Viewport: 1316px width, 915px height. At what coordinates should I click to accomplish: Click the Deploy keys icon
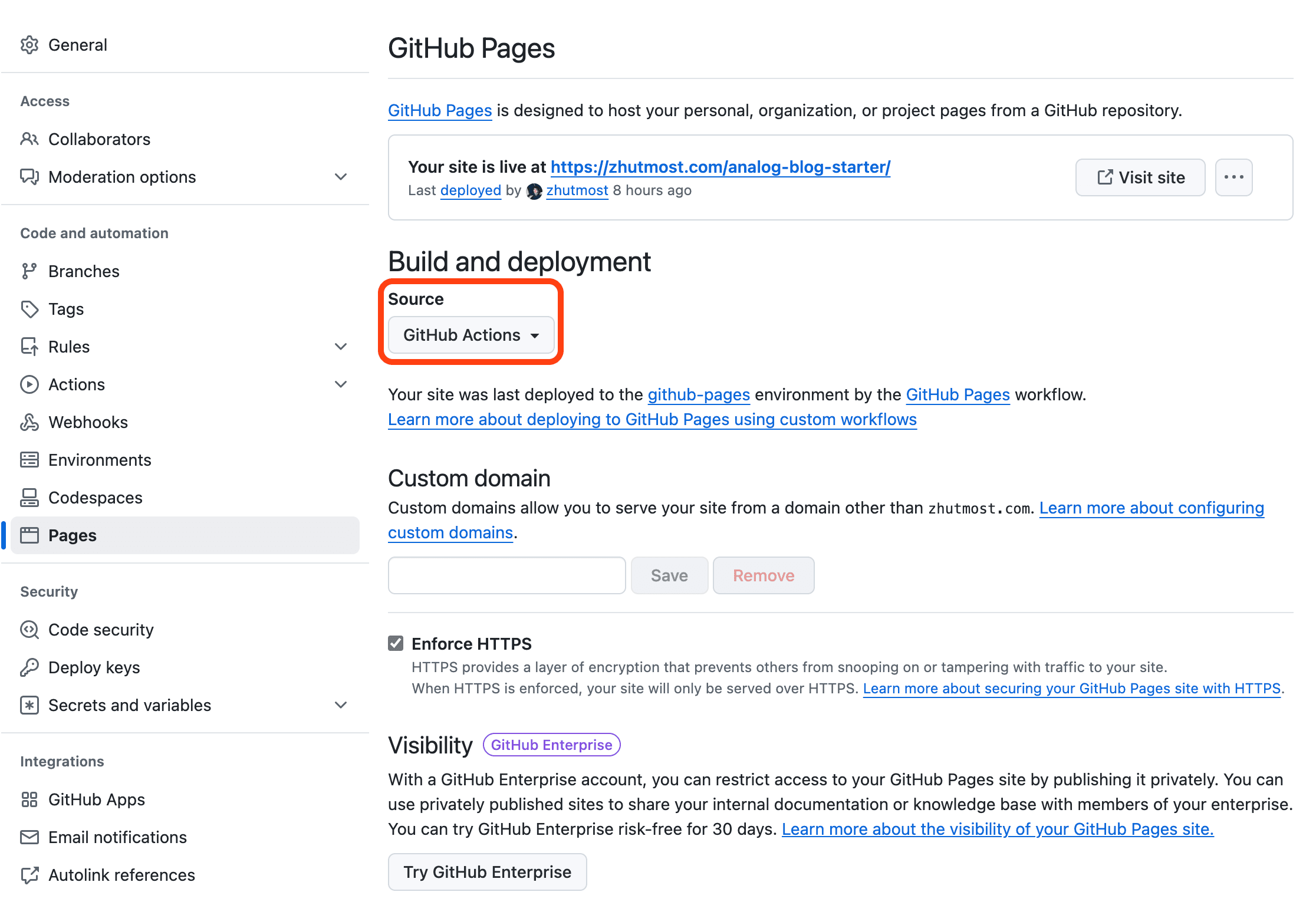[30, 667]
